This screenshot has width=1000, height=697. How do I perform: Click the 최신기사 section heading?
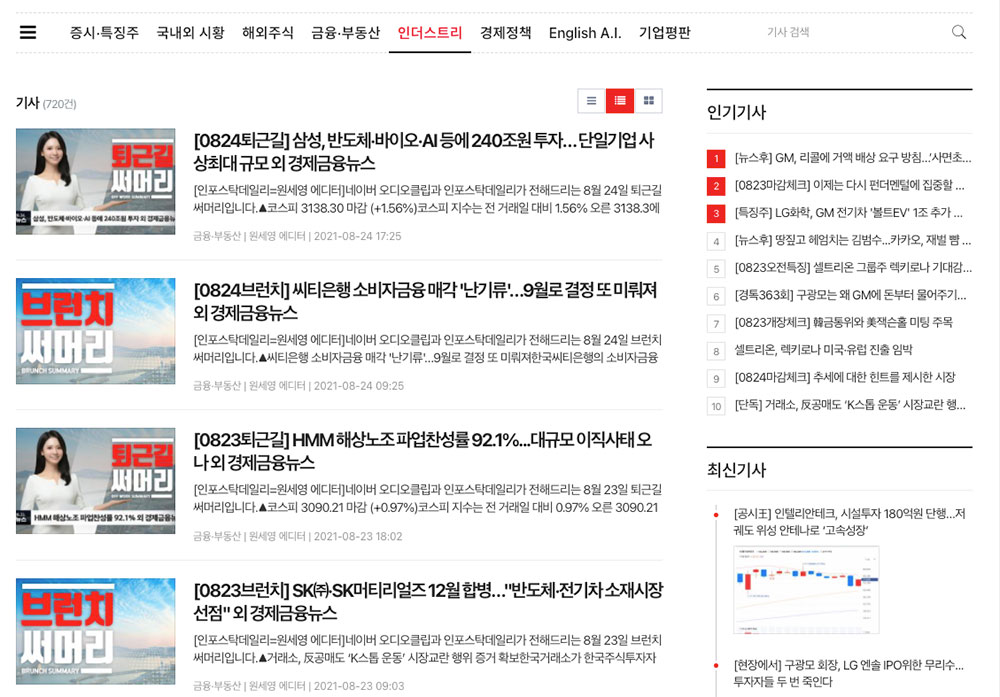737,470
